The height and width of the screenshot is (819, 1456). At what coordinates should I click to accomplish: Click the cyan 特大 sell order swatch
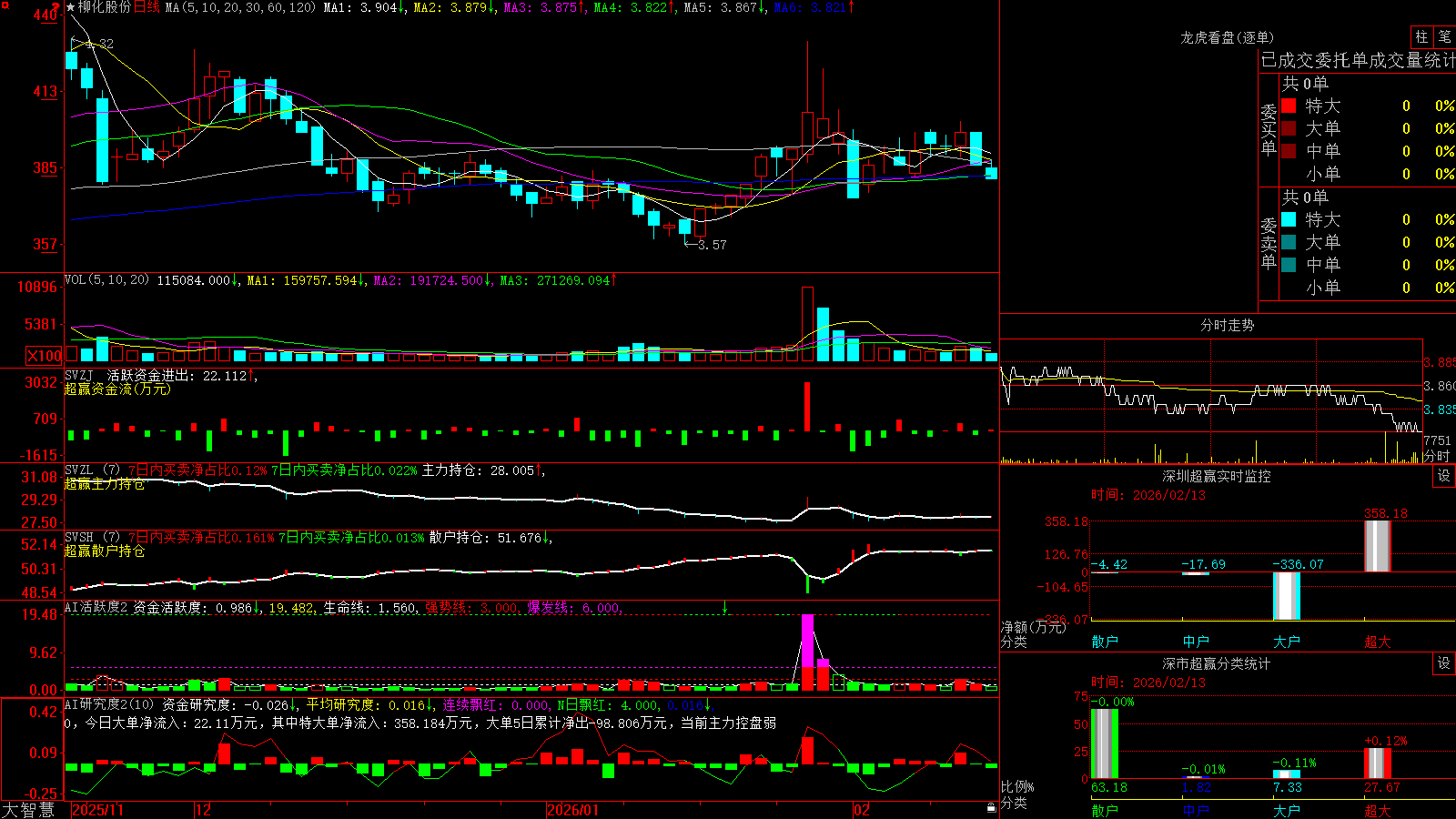[1289, 219]
